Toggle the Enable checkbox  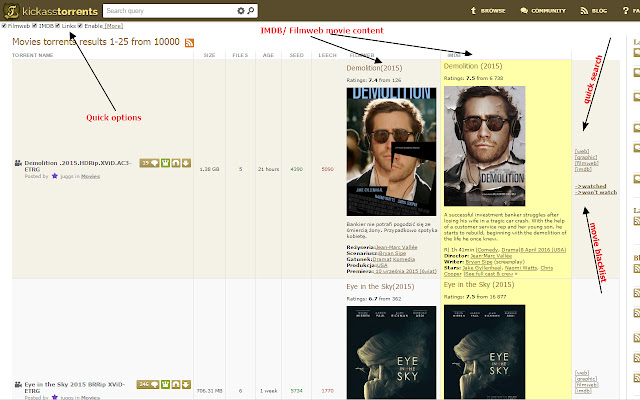[80, 26]
